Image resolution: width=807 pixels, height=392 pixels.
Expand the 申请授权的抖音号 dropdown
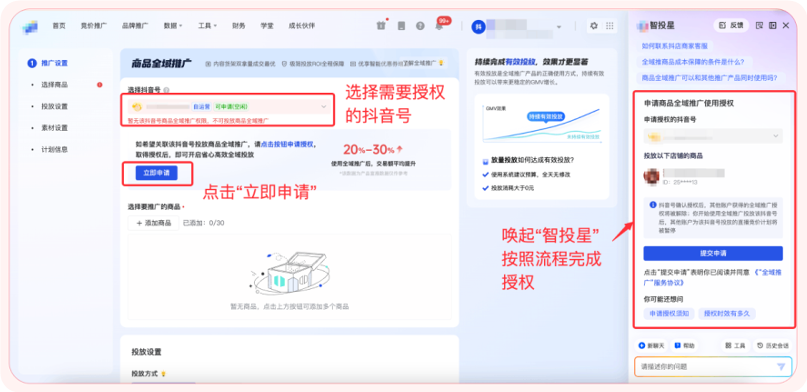tap(713, 136)
